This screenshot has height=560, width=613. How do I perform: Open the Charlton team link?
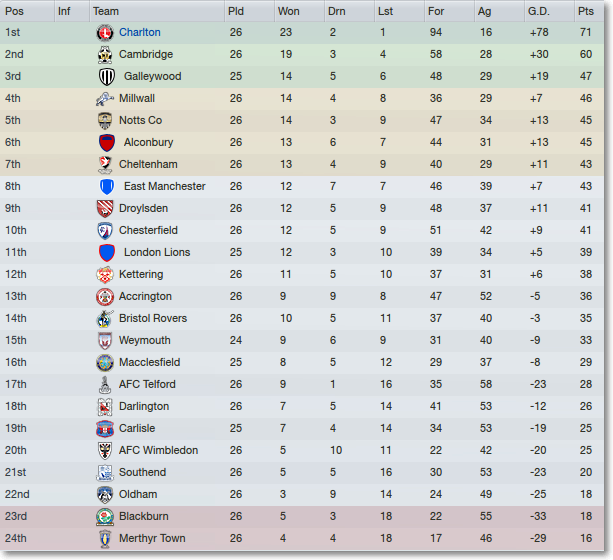pos(140,32)
